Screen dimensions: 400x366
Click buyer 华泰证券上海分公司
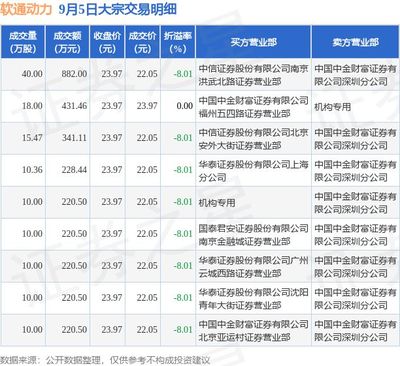point(253,171)
